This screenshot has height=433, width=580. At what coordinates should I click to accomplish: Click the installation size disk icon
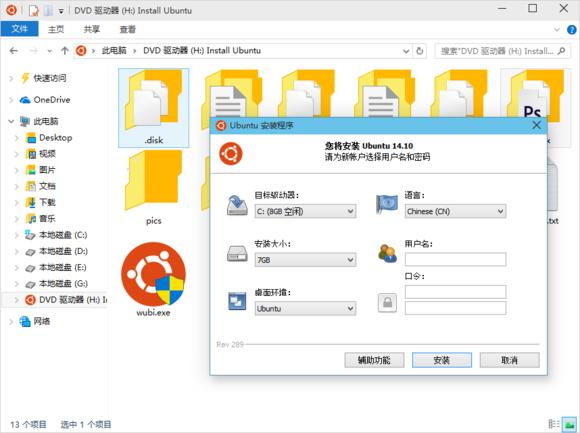tap(237, 254)
